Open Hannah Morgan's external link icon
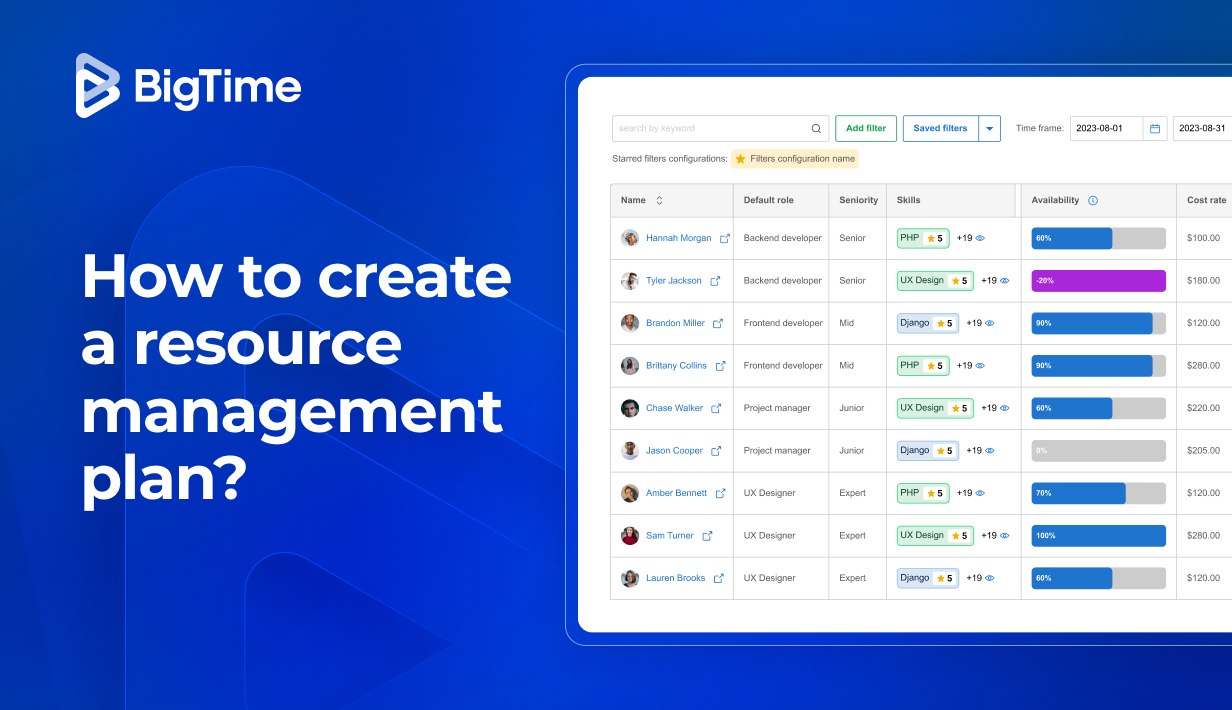This screenshot has width=1232, height=710. pyautogui.click(x=725, y=238)
